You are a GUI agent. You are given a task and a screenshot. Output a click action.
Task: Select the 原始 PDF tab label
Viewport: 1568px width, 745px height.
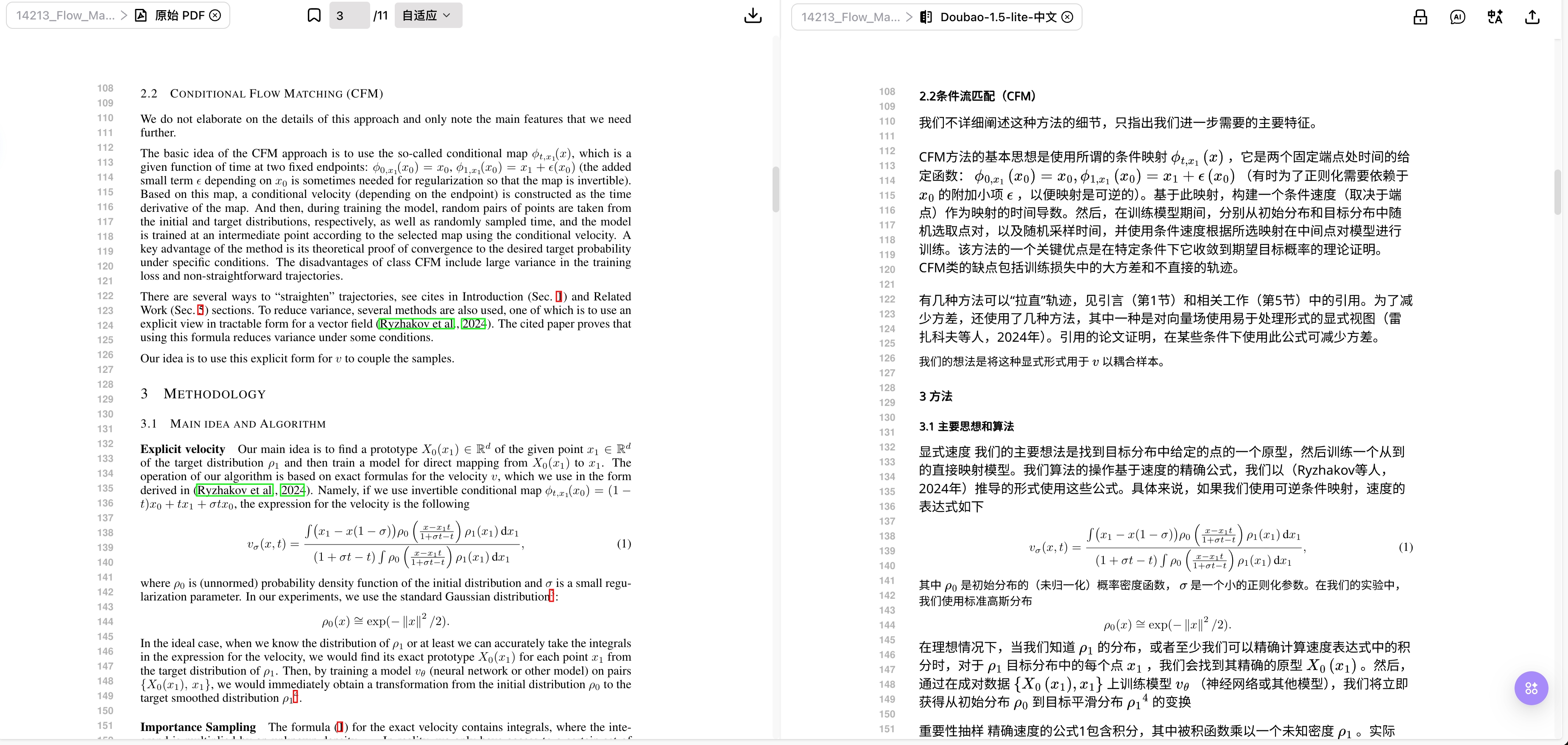[179, 15]
